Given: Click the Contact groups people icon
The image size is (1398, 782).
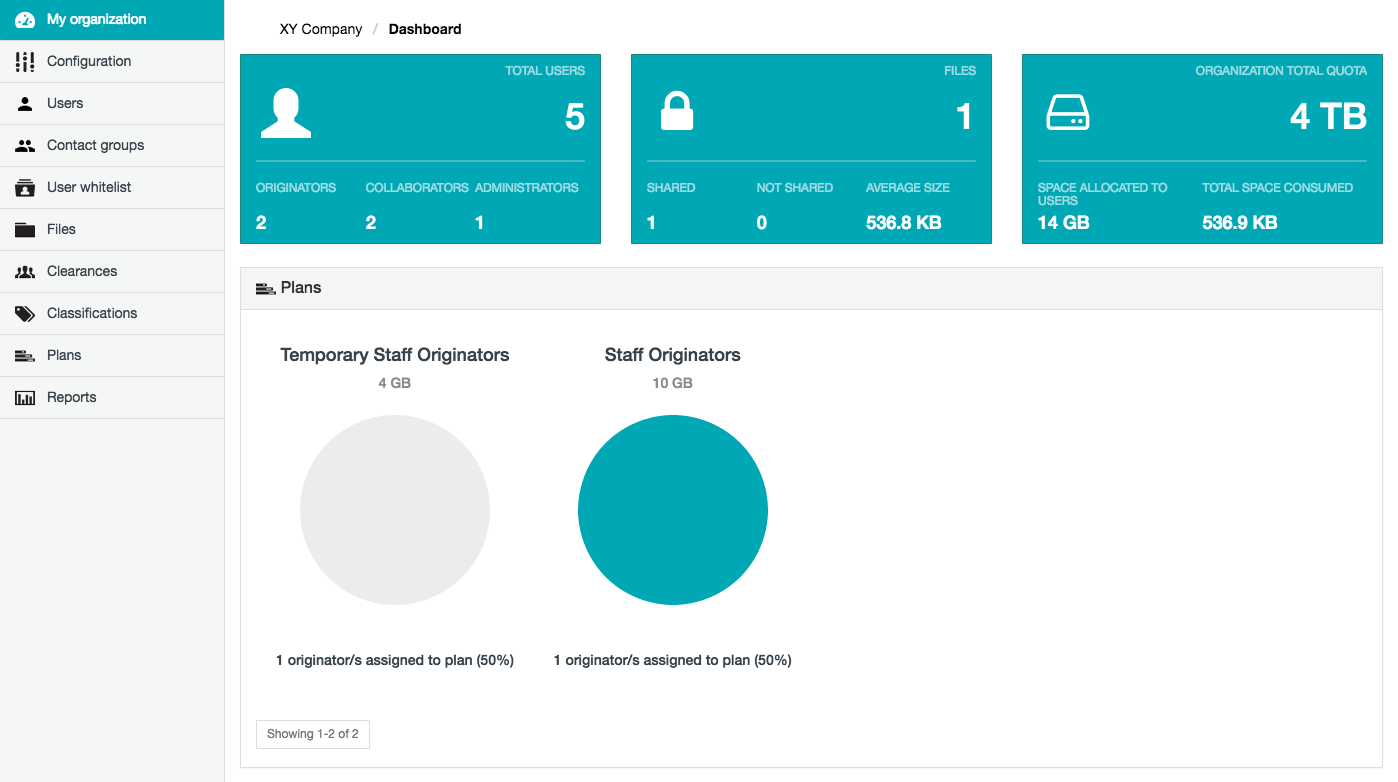Looking at the screenshot, I should (x=25, y=146).
